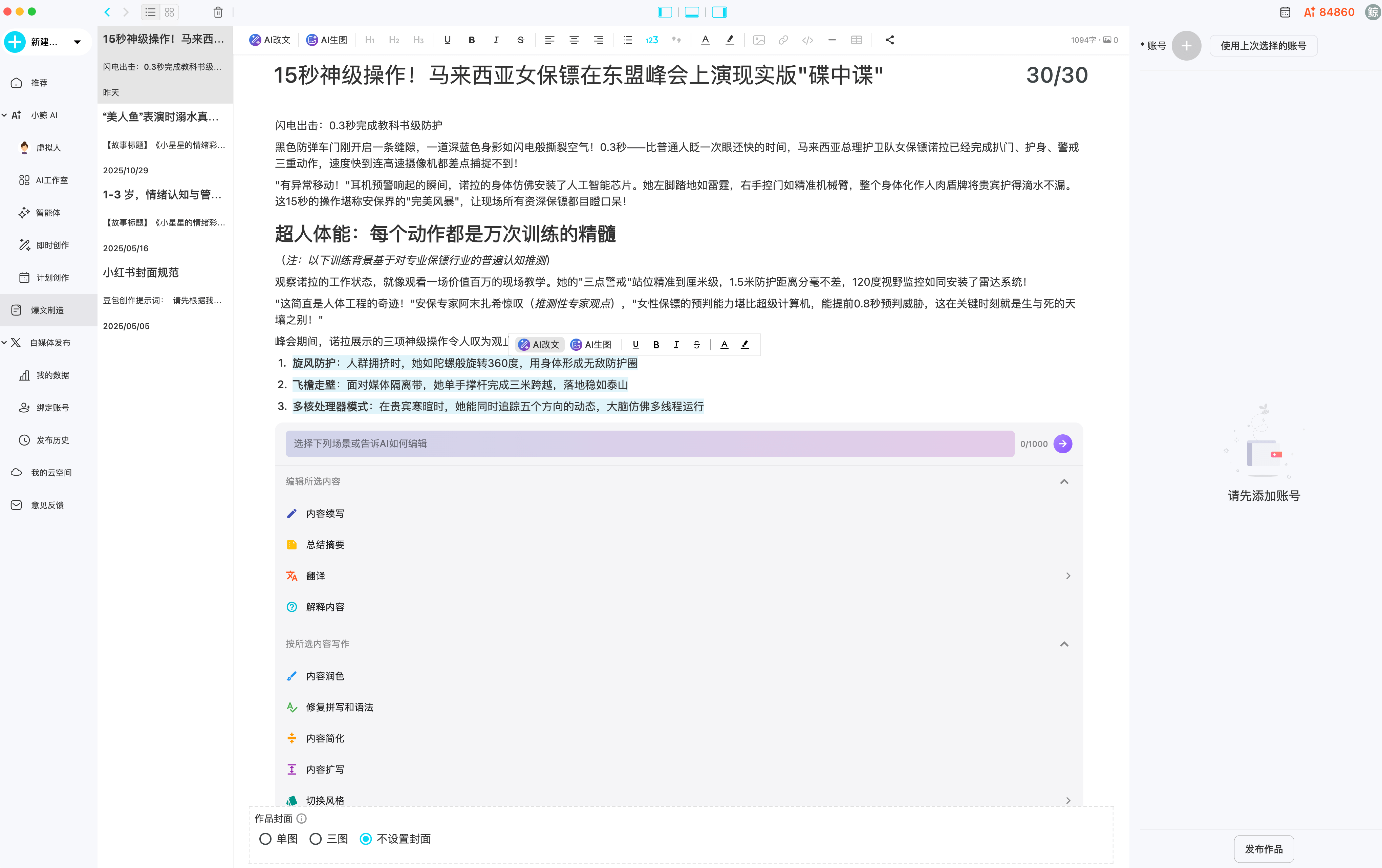Image resolution: width=1382 pixels, height=868 pixels.
Task: Open the font color picker
Action: point(705,40)
